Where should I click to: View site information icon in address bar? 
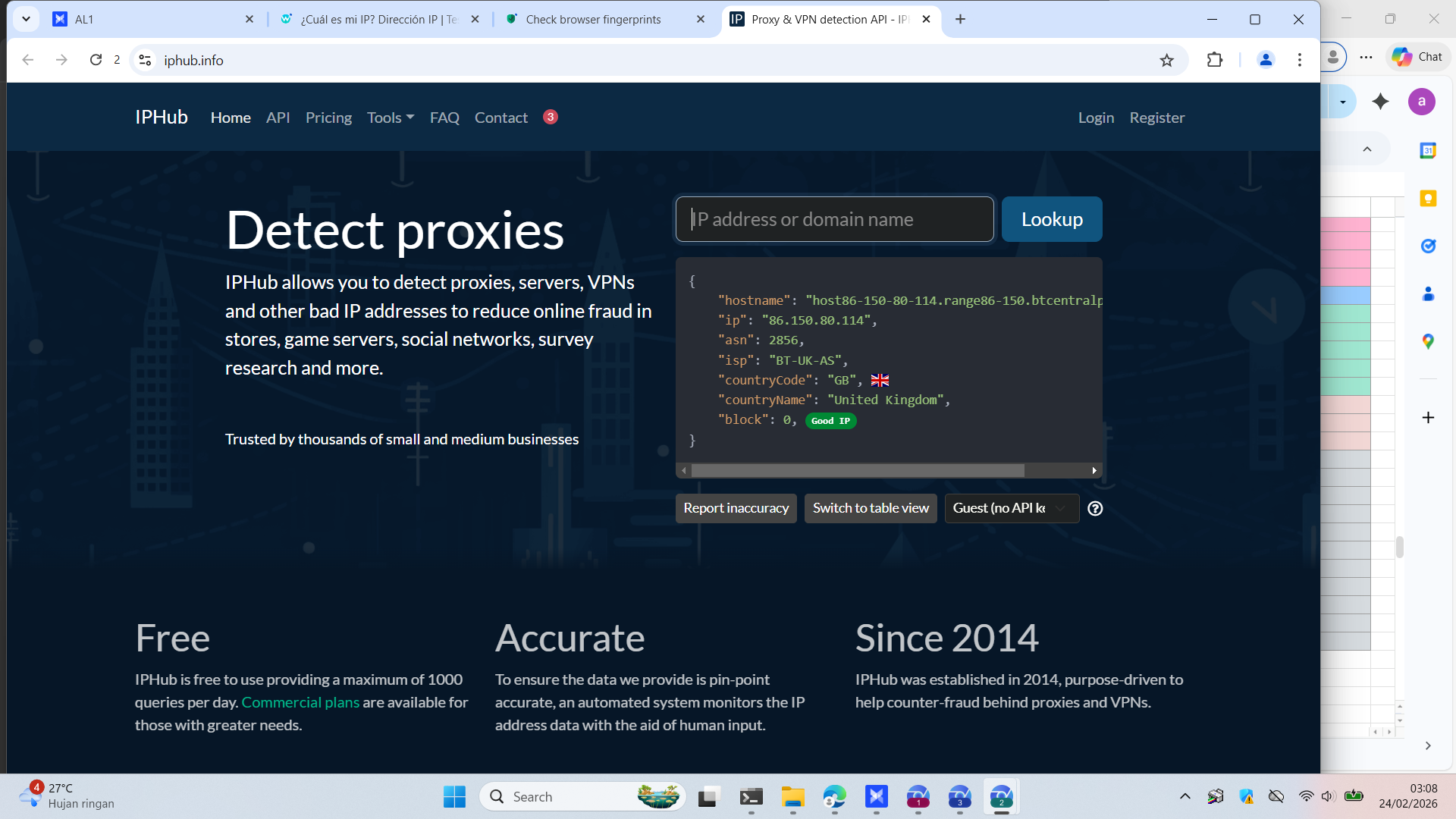(x=145, y=60)
